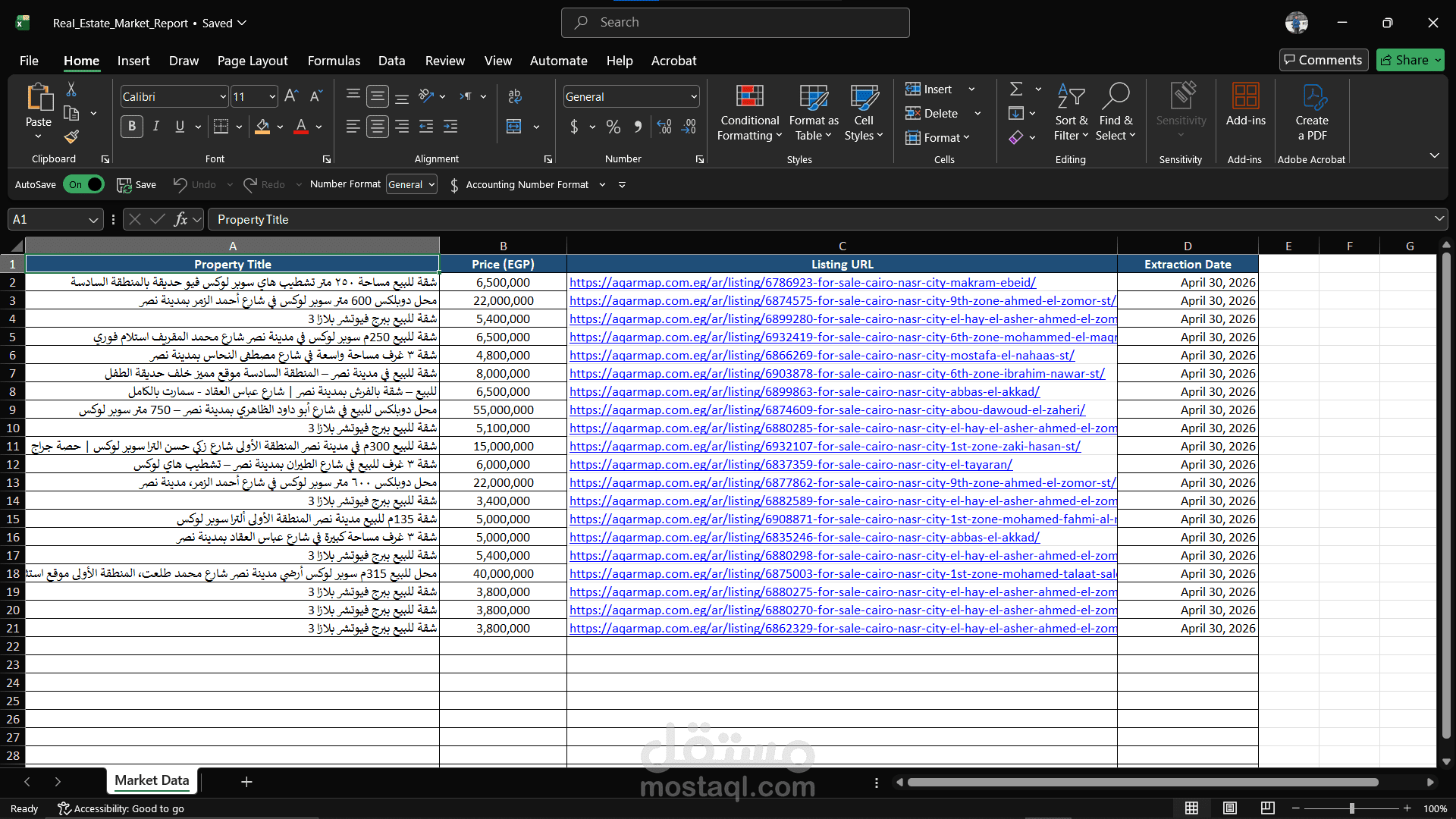Open the File menu
This screenshot has height=819, width=1456.
pos(29,61)
